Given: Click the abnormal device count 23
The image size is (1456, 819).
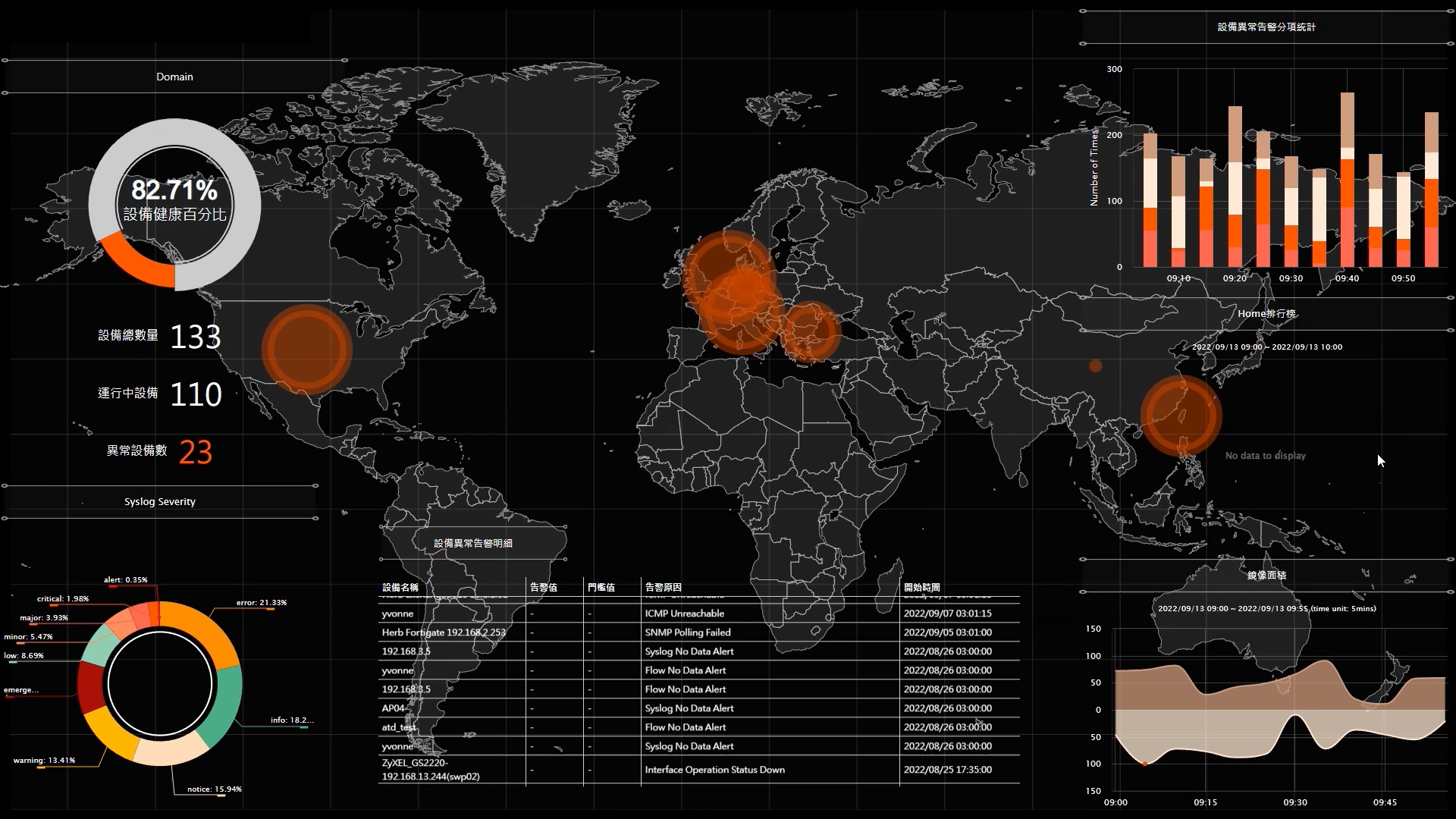Looking at the screenshot, I should pos(196,452).
